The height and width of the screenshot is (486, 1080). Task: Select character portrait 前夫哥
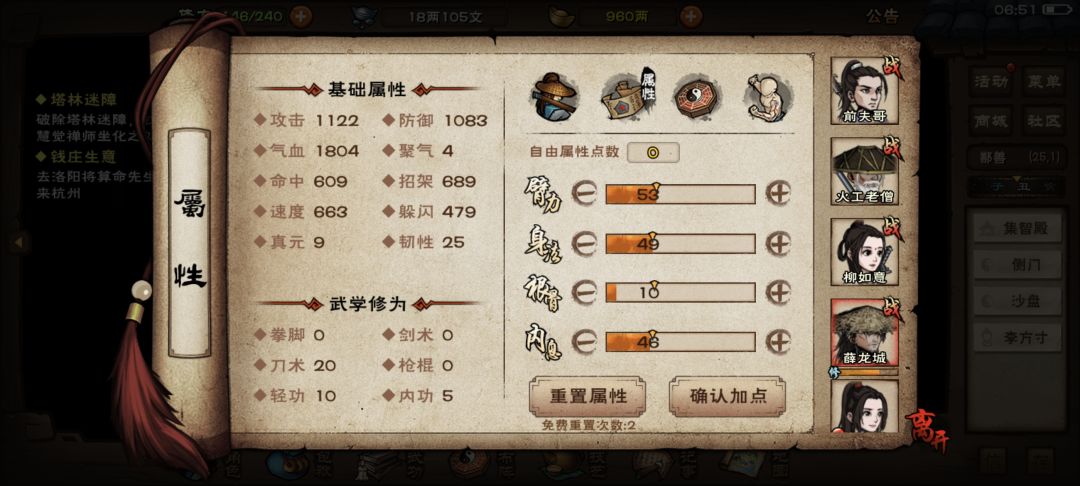click(864, 90)
